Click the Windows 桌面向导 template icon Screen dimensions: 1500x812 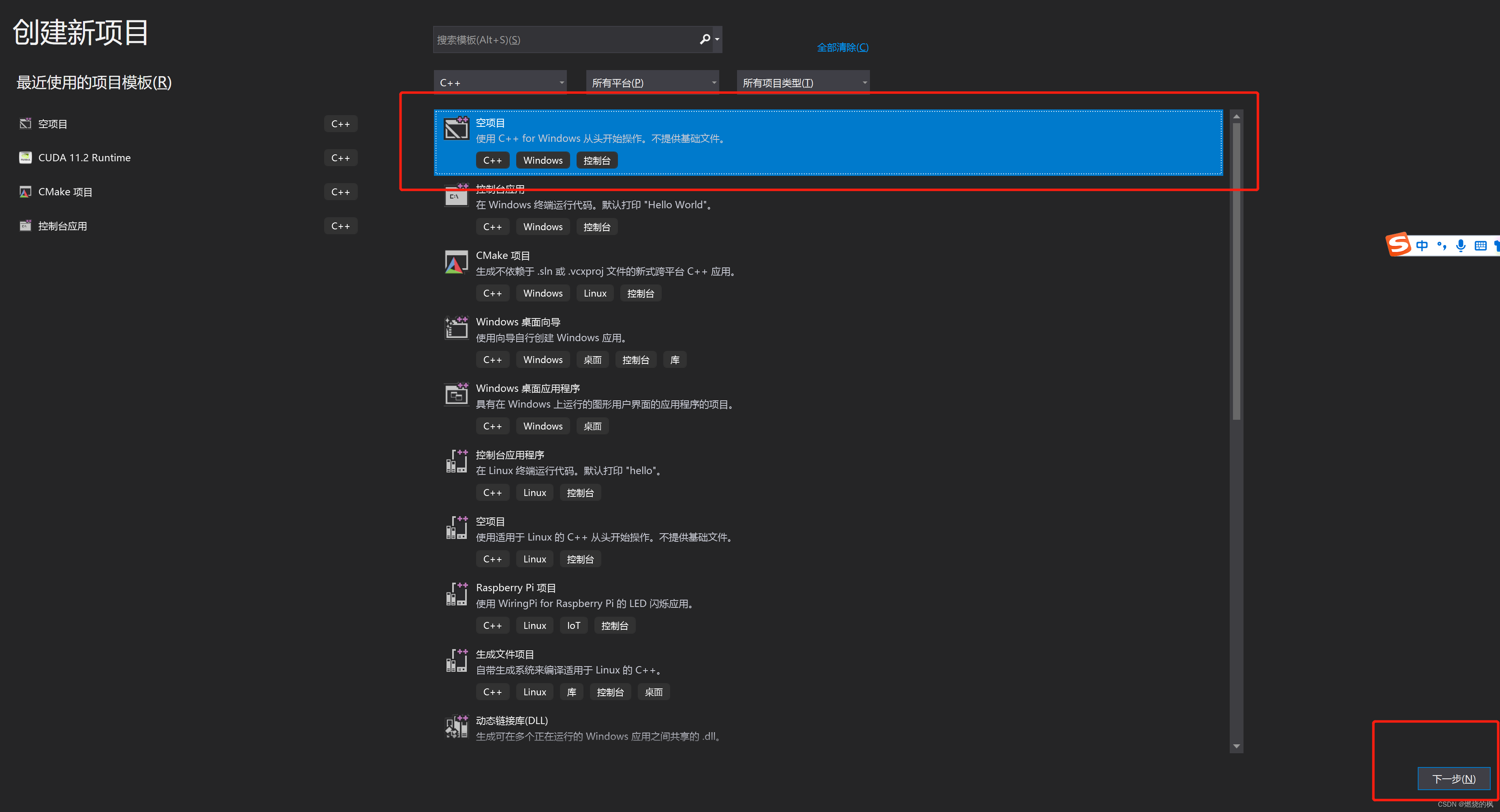pyautogui.click(x=457, y=328)
